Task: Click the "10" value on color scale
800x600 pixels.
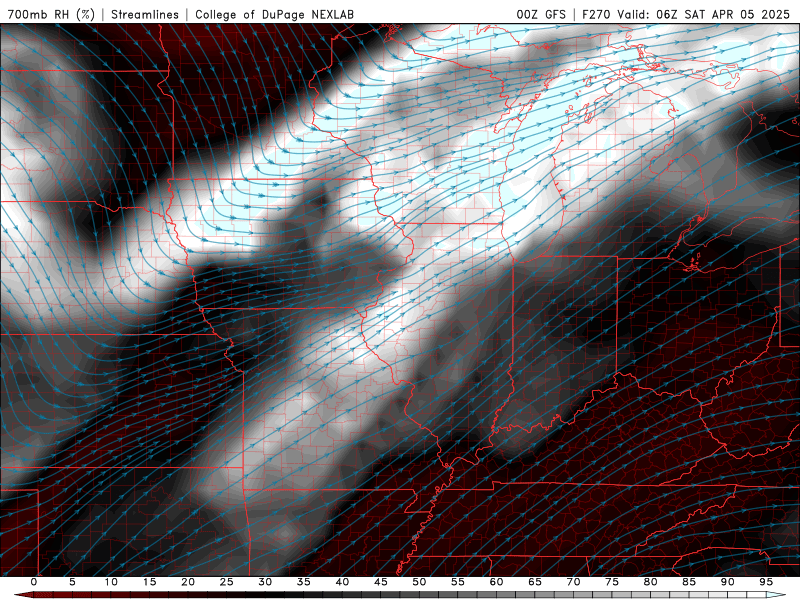Action: click(111, 582)
